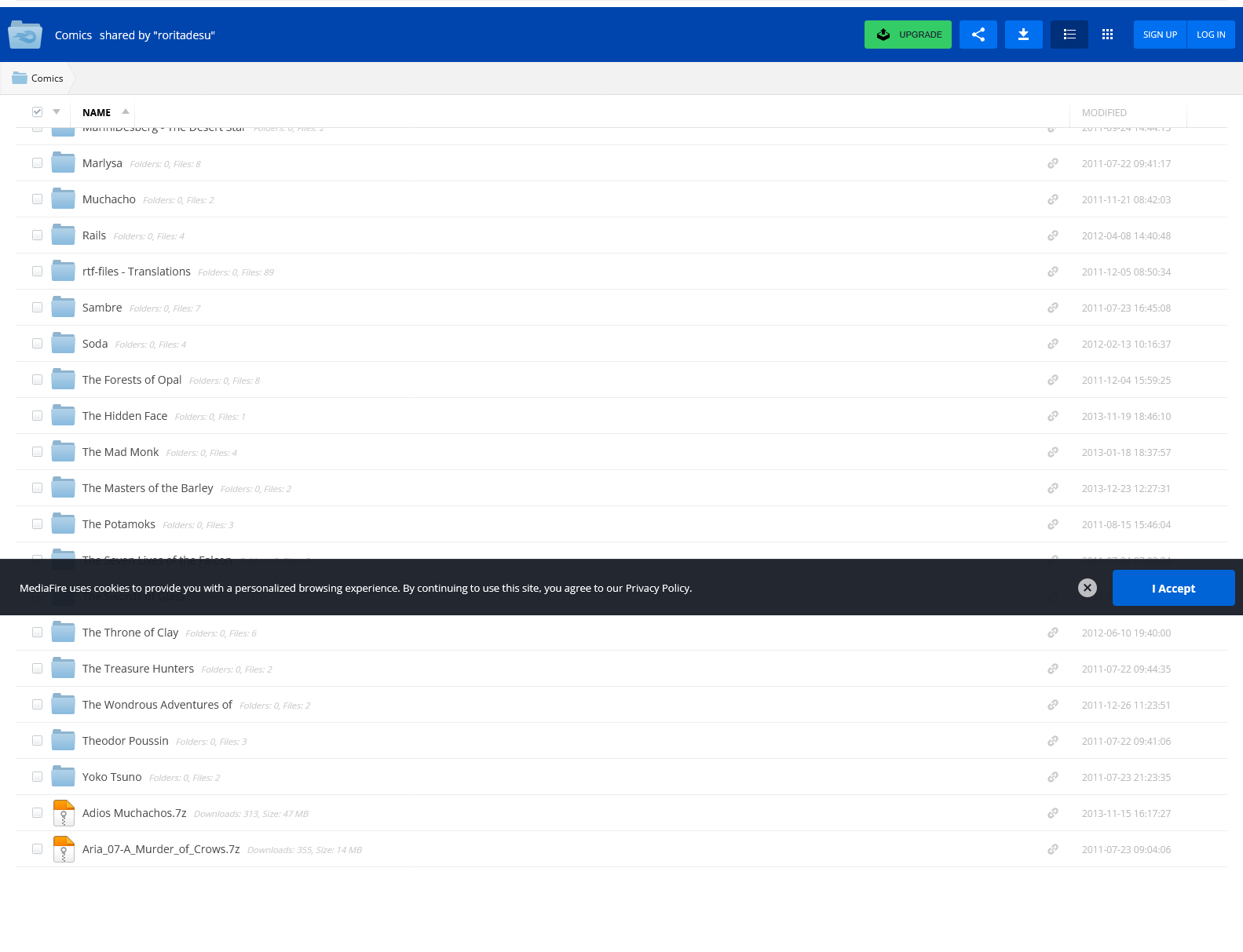Image resolution: width=1243 pixels, height=952 pixels.
Task: Copy link icon for The Mad Monk
Action: 1053,452
